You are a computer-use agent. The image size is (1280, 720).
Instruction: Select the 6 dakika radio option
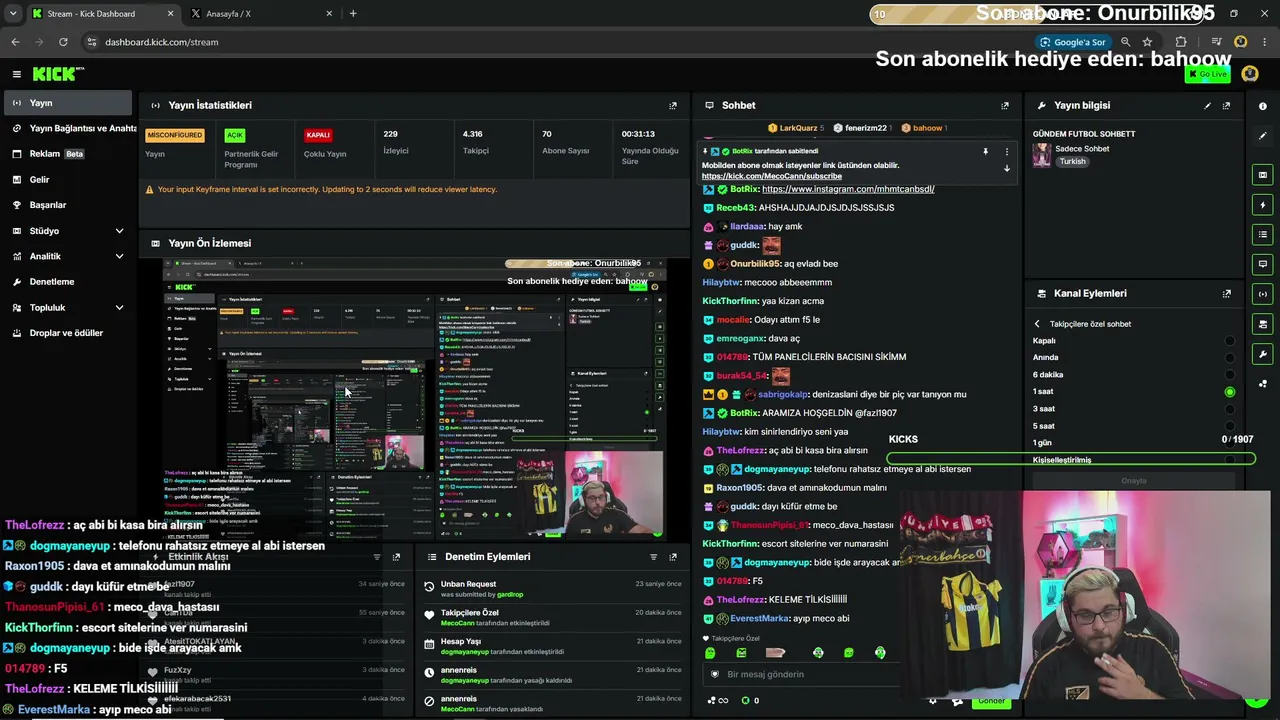1230,375
